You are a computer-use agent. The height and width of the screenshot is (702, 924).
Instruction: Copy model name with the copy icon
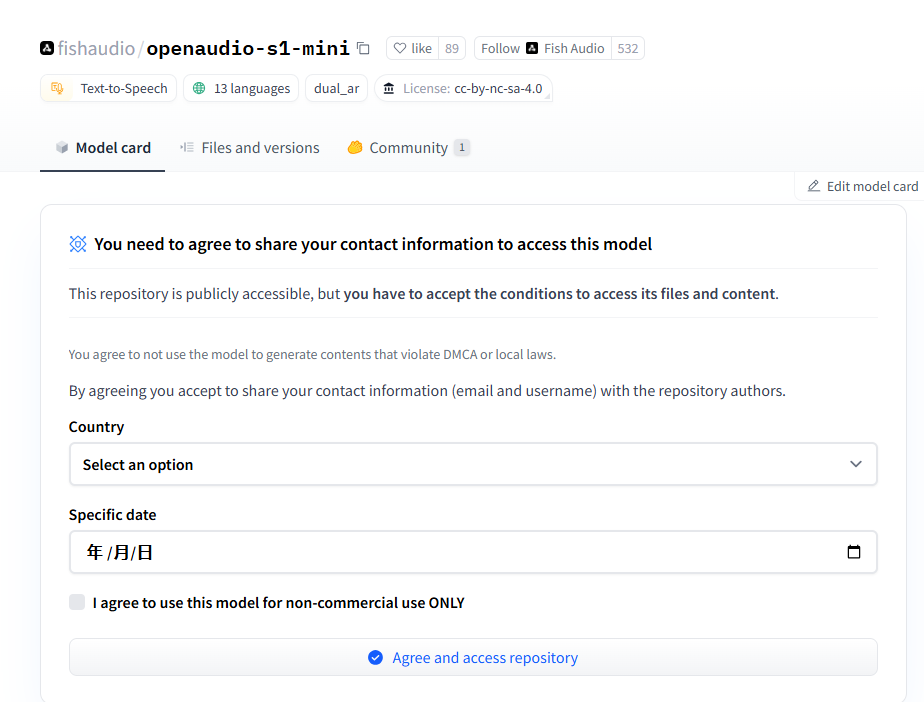click(363, 48)
